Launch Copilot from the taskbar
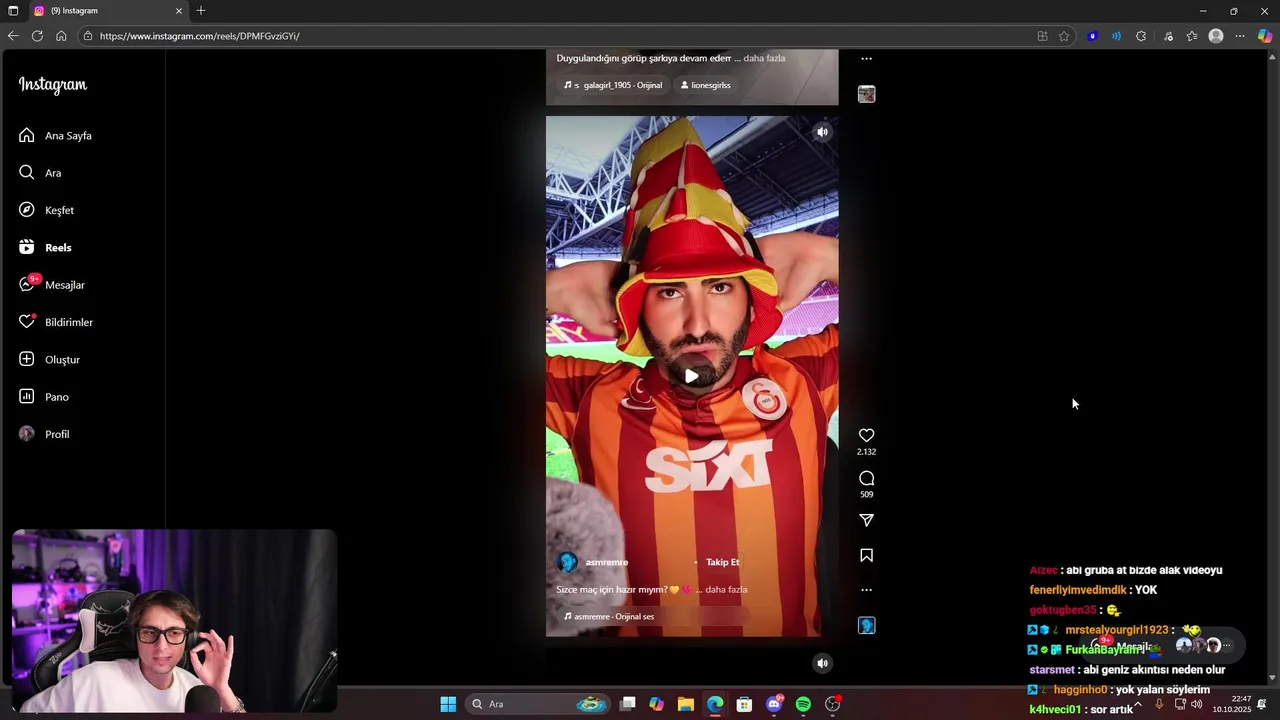This screenshot has width=1280, height=720. coord(656,704)
